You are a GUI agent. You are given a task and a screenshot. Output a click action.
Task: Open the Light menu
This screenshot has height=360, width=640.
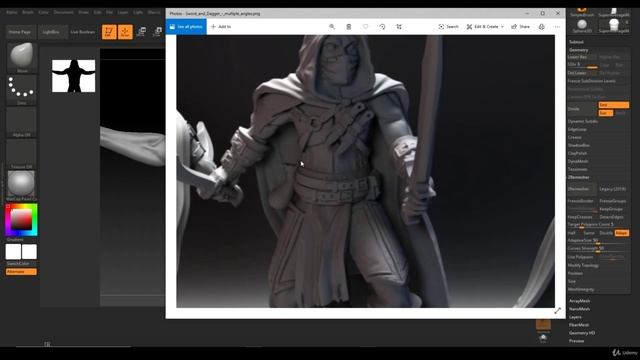pyautogui.click(x=138, y=12)
